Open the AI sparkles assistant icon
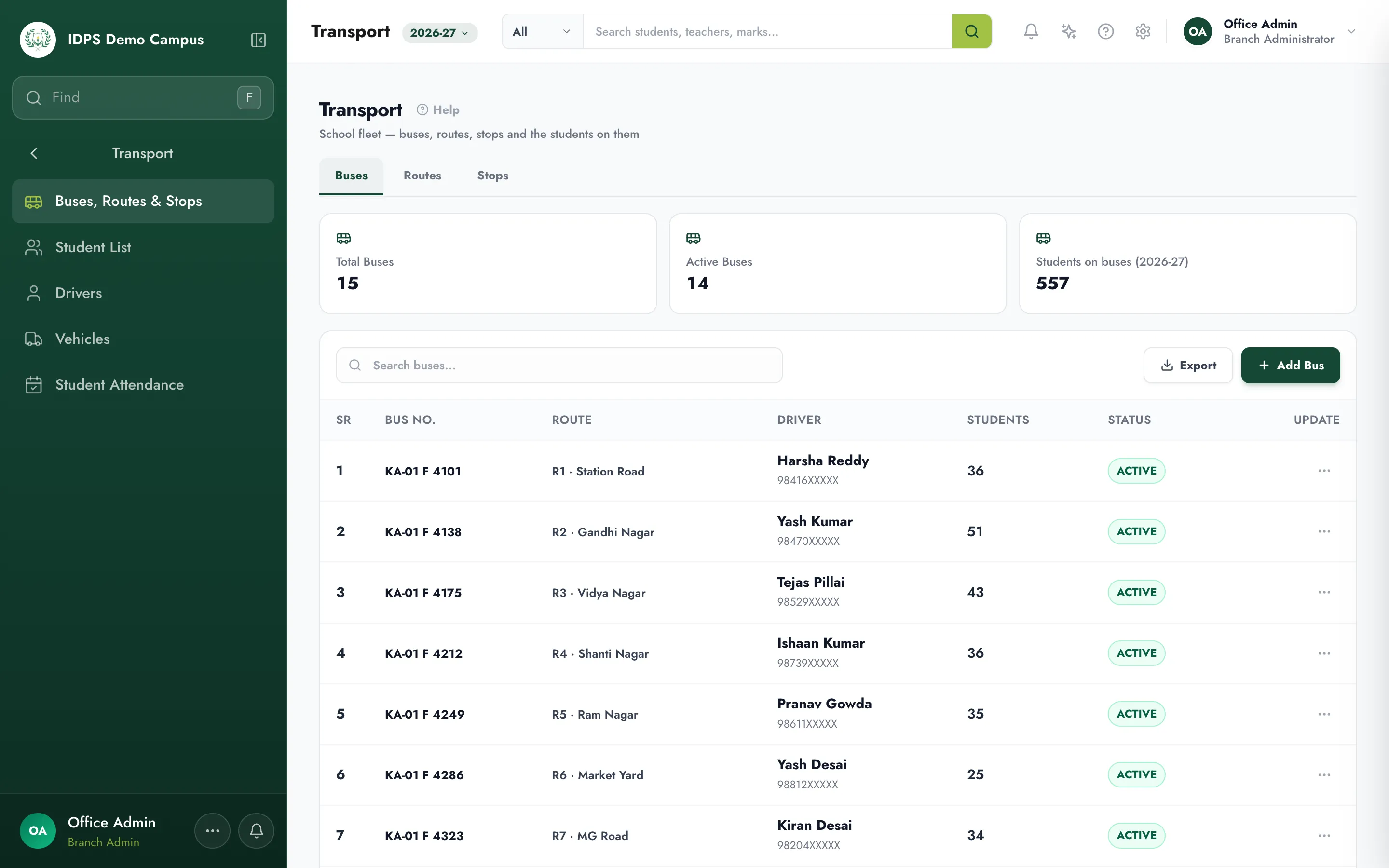The width and height of the screenshot is (1389, 868). pyautogui.click(x=1068, y=31)
